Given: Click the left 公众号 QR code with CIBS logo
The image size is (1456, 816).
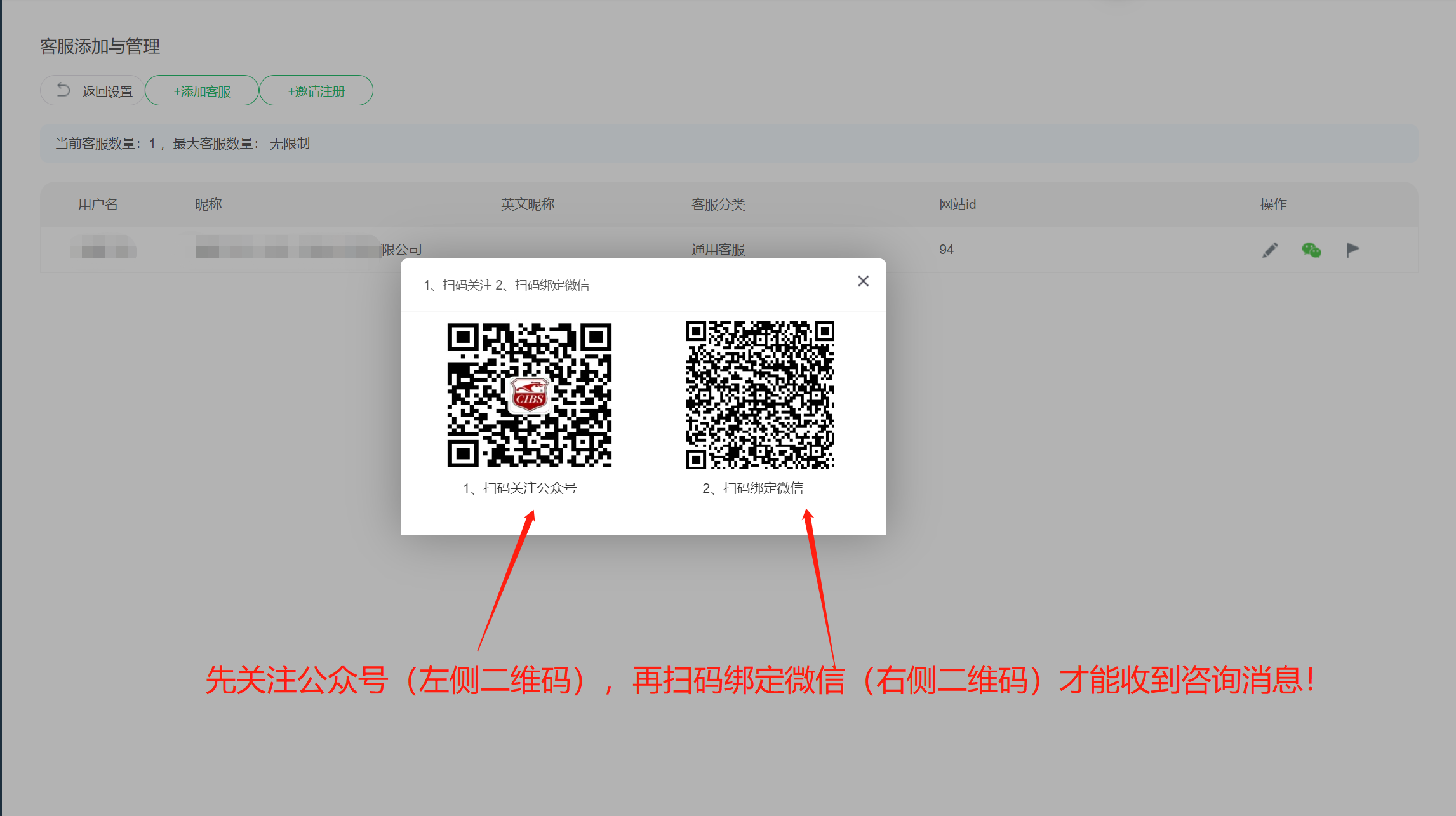Looking at the screenshot, I should [x=530, y=395].
